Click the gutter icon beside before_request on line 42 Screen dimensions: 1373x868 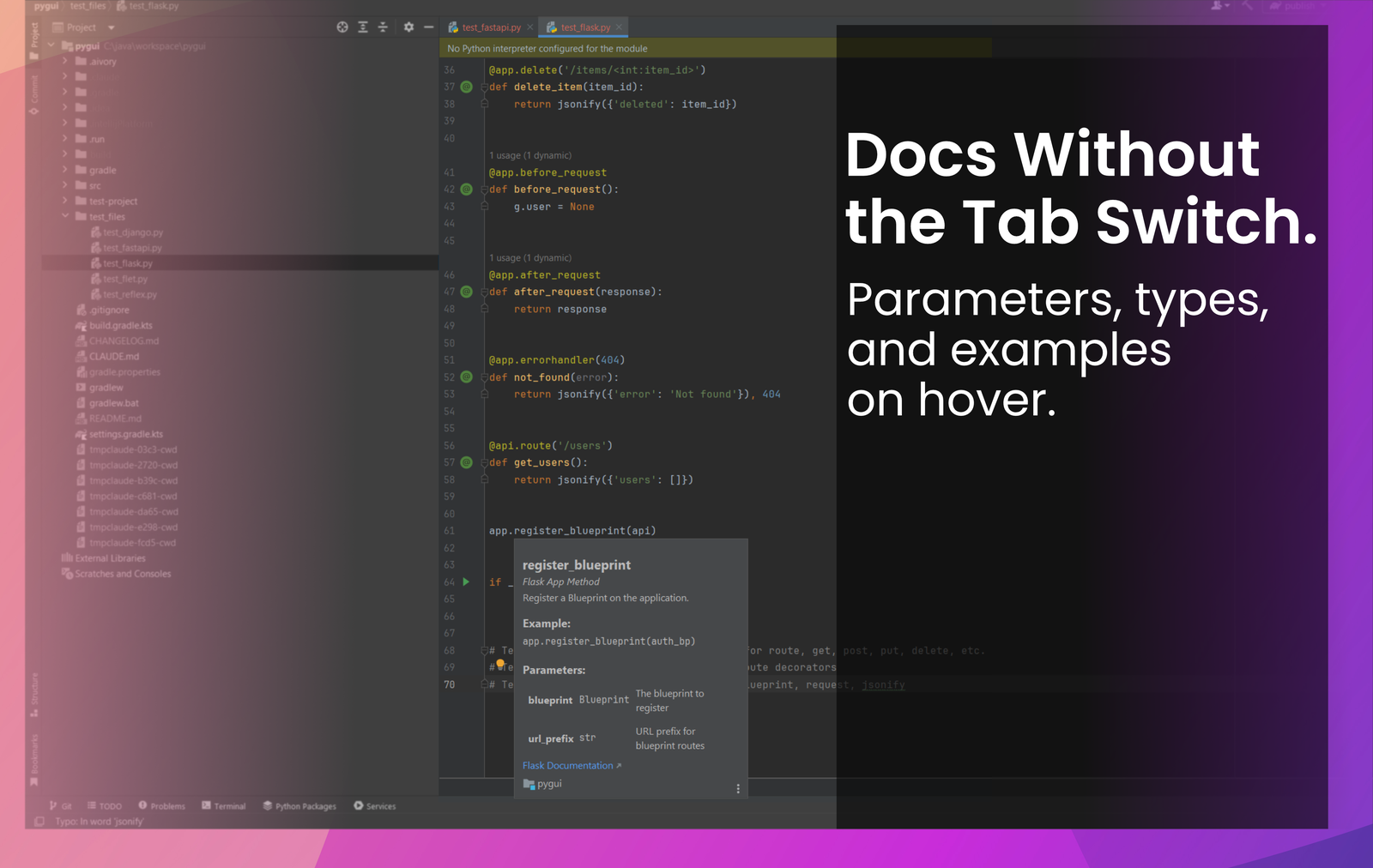point(467,190)
